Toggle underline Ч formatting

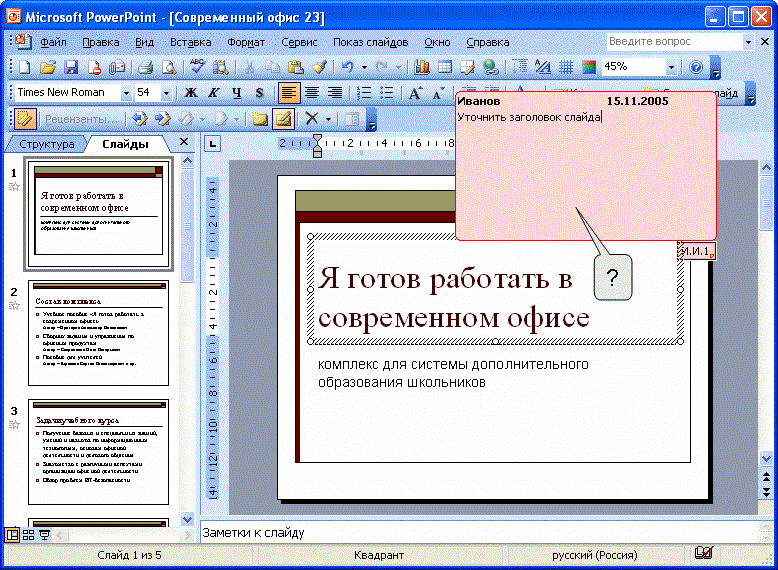[x=237, y=93]
